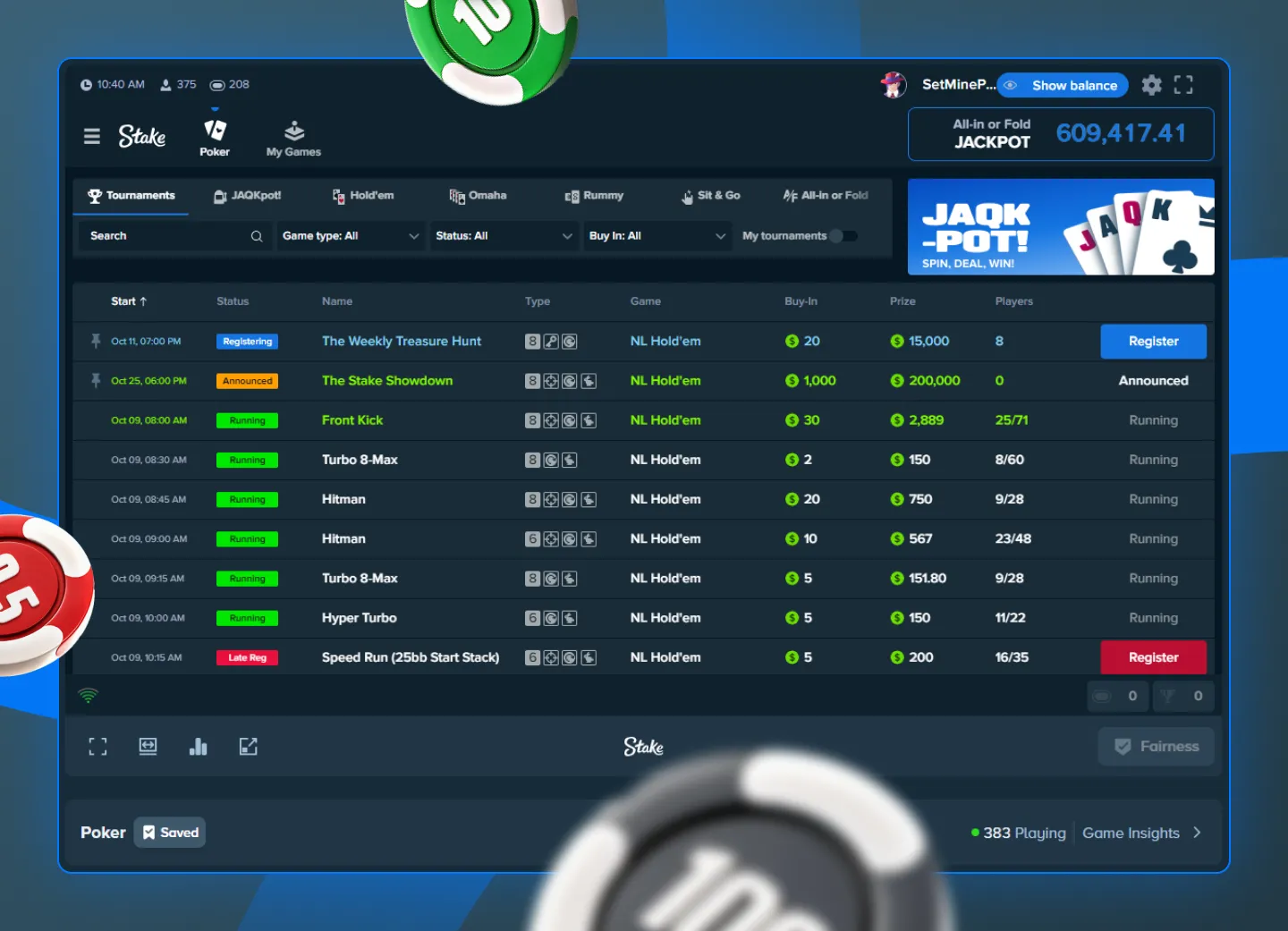Expand poker lobby fullscreen icon in header
The width and height of the screenshot is (1288, 931).
click(1183, 85)
